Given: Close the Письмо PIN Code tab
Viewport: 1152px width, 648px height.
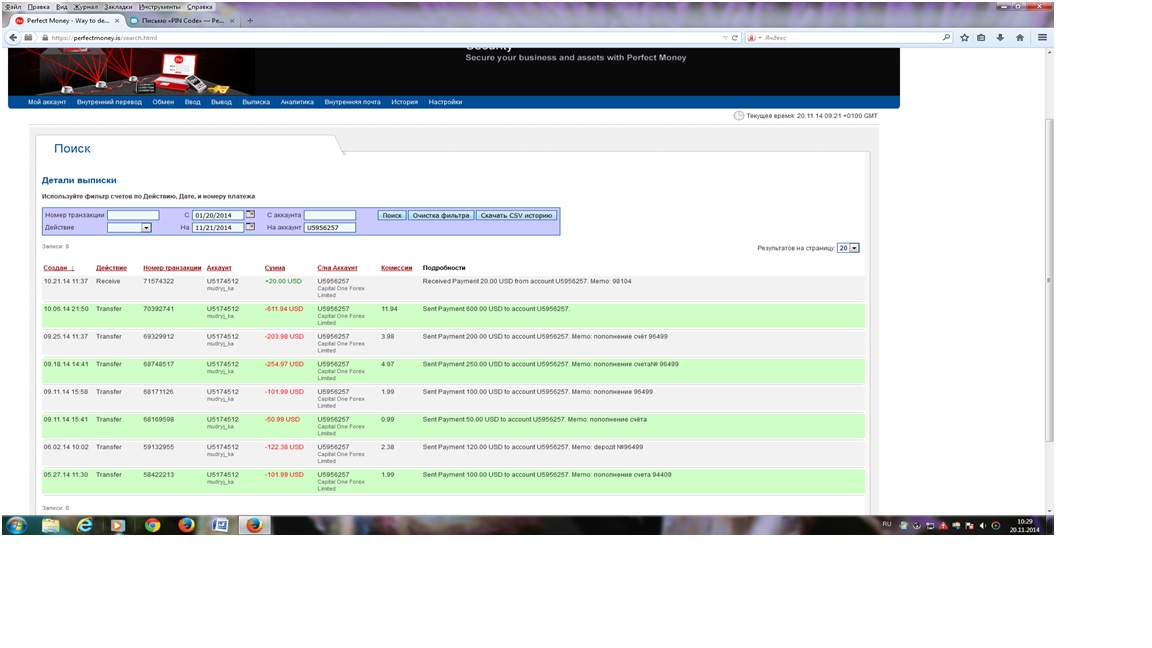Looking at the screenshot, I should click(x=232, y=21).
